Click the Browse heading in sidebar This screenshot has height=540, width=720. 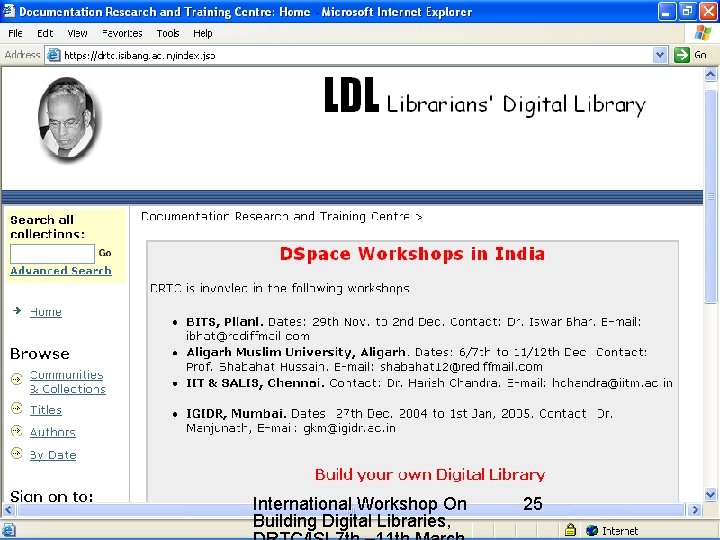pos(40,354)
